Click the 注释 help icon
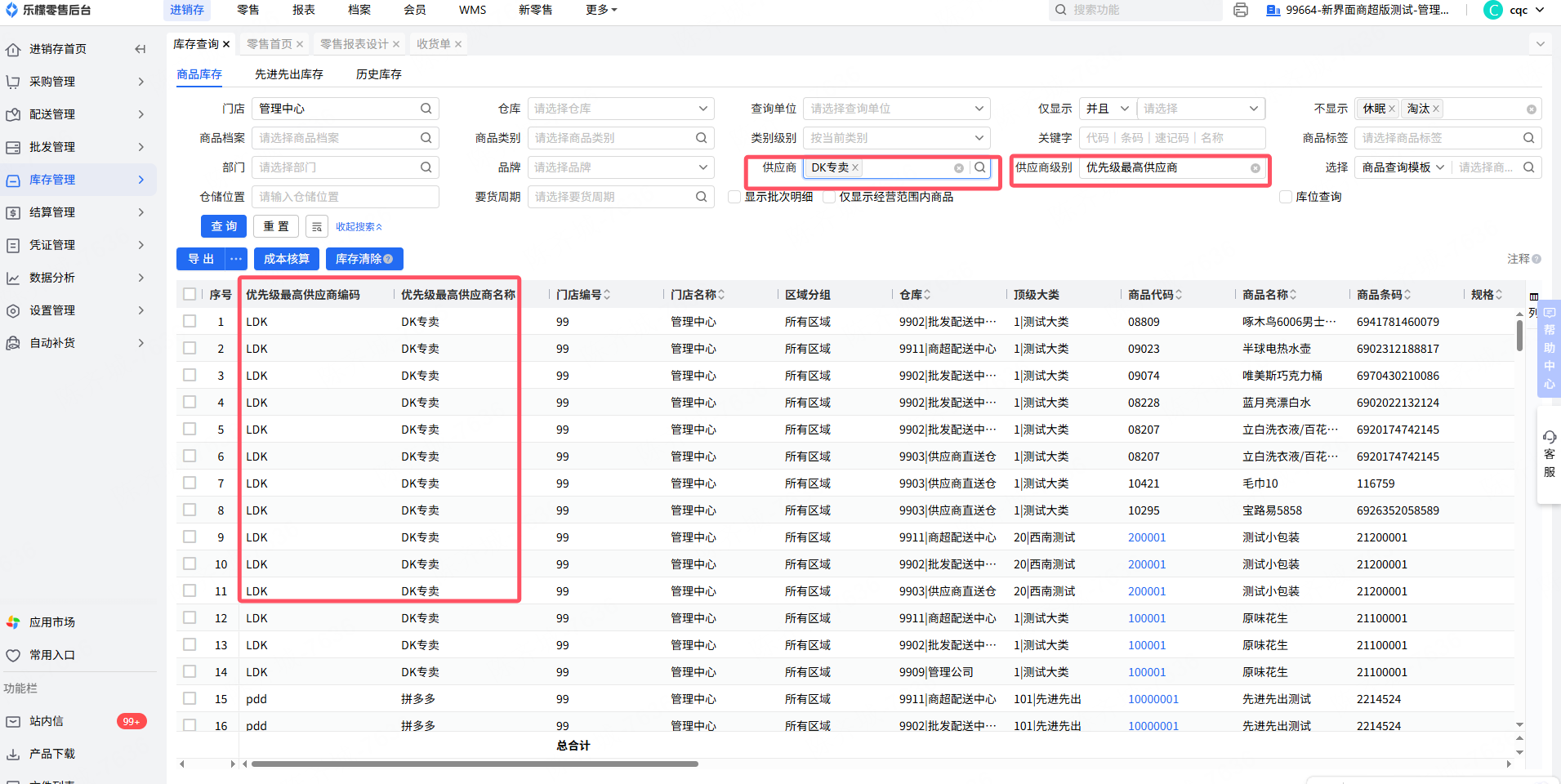1561x784 pixels. [x=1536, y=259]
